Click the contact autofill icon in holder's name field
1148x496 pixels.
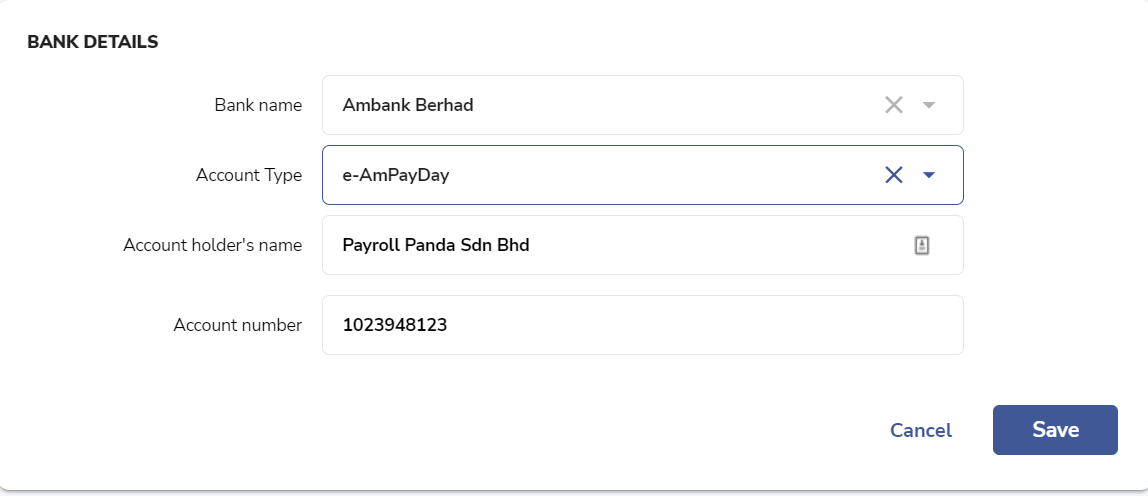coord(922,245)
